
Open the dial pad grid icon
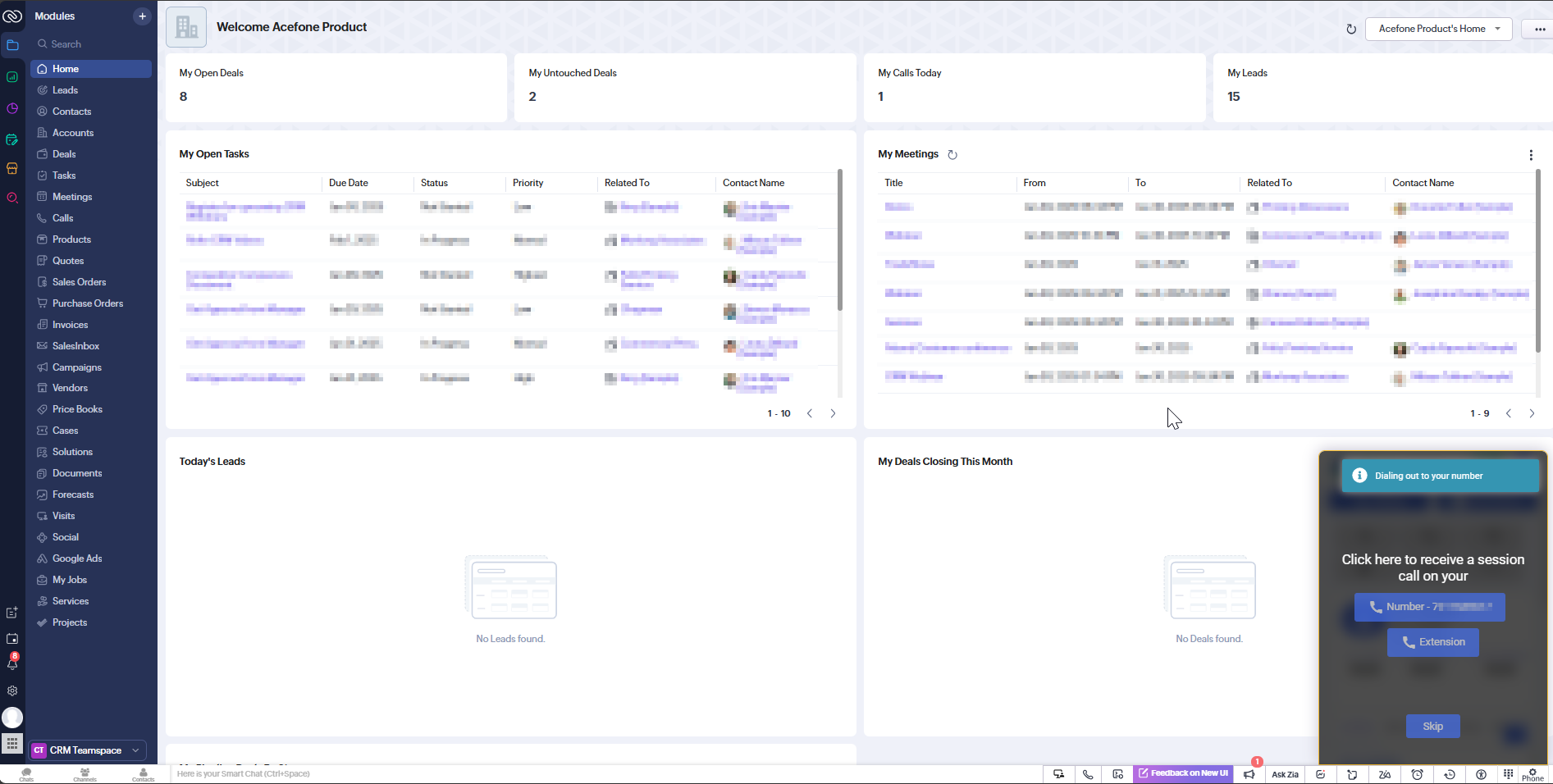[1508, 774]
